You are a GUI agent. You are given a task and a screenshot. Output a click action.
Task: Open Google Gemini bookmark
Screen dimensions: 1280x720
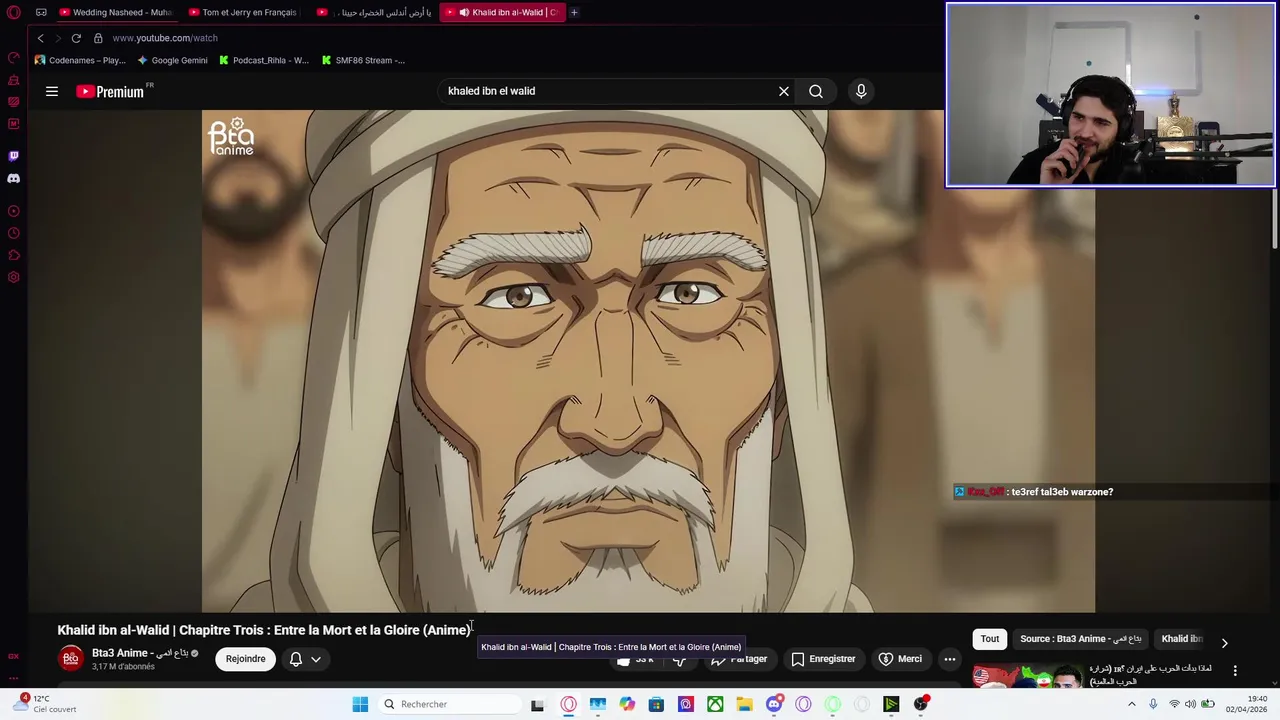click(172, 60)
